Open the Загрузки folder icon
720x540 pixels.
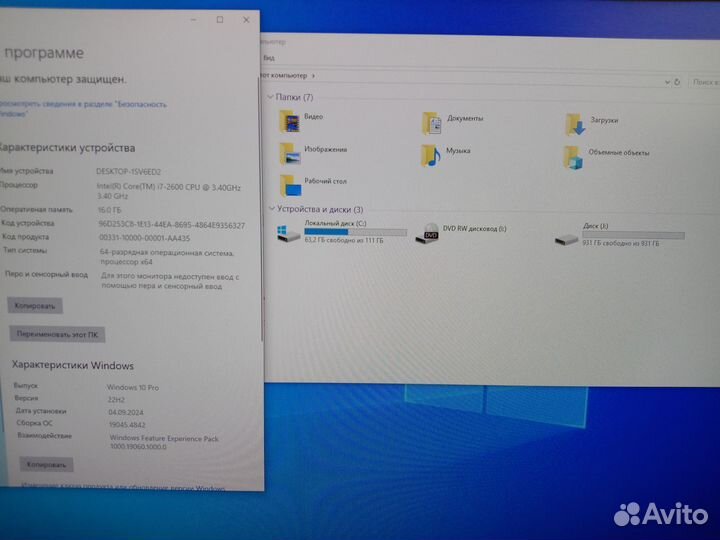(575, 124)
